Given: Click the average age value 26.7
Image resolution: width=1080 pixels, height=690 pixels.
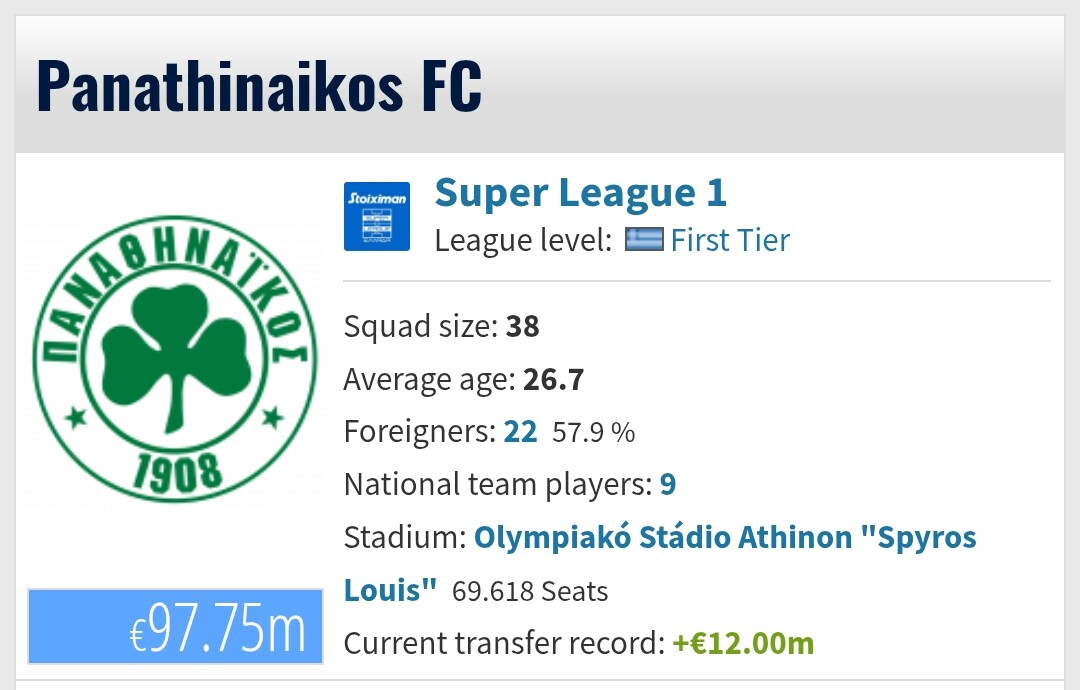Looking at the screenshot, I should pyautogui.click(x=553, y=379).
